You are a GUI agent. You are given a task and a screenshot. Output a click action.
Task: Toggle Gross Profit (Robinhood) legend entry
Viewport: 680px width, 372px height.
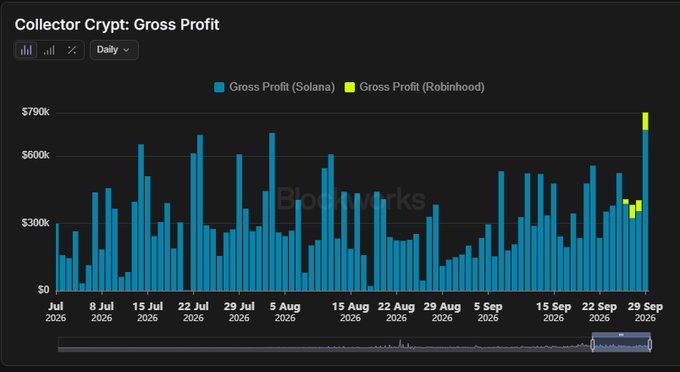point(414,87)
